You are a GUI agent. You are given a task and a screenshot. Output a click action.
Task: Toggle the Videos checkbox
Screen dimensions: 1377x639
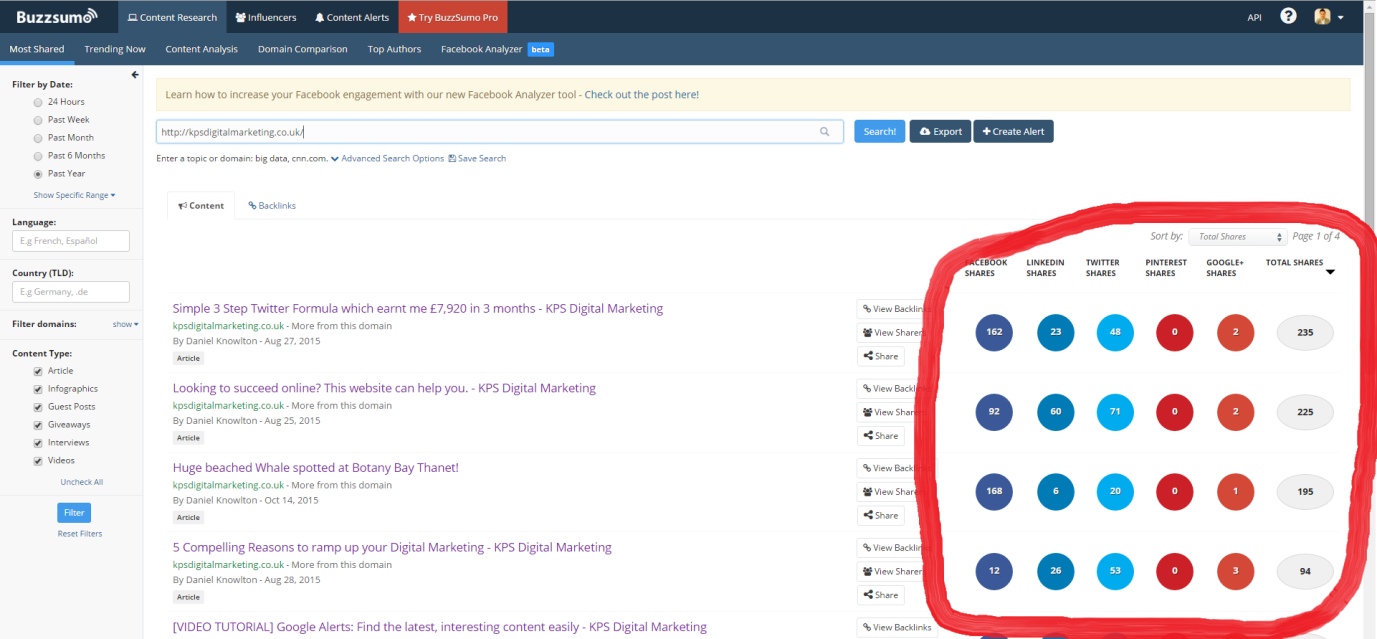tap(39, 461)
